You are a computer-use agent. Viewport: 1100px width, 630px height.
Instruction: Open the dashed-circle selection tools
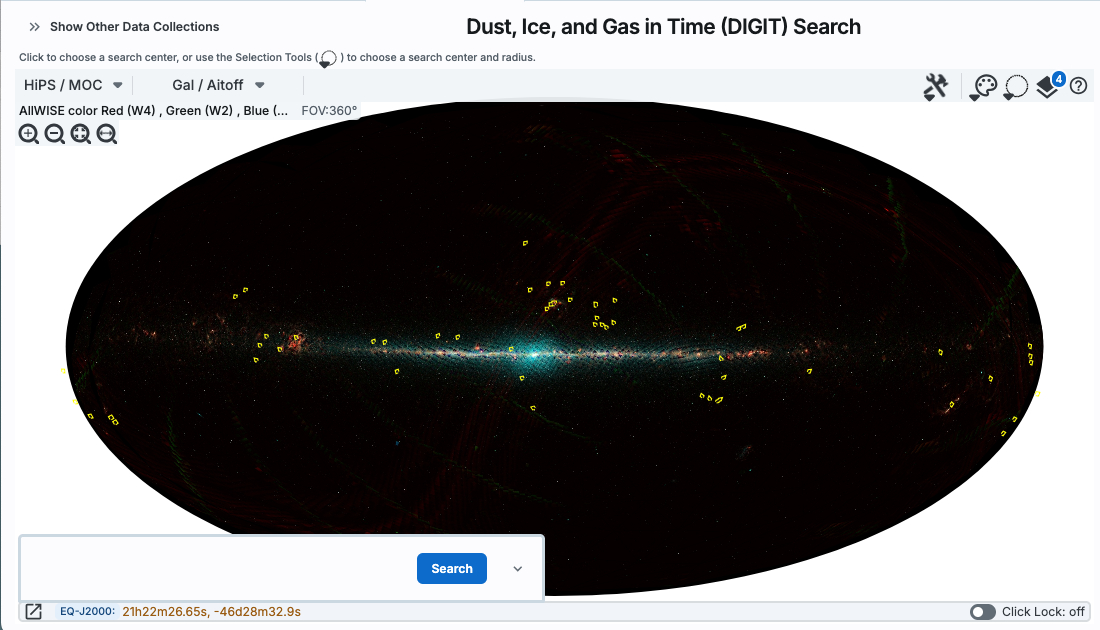1016,87
